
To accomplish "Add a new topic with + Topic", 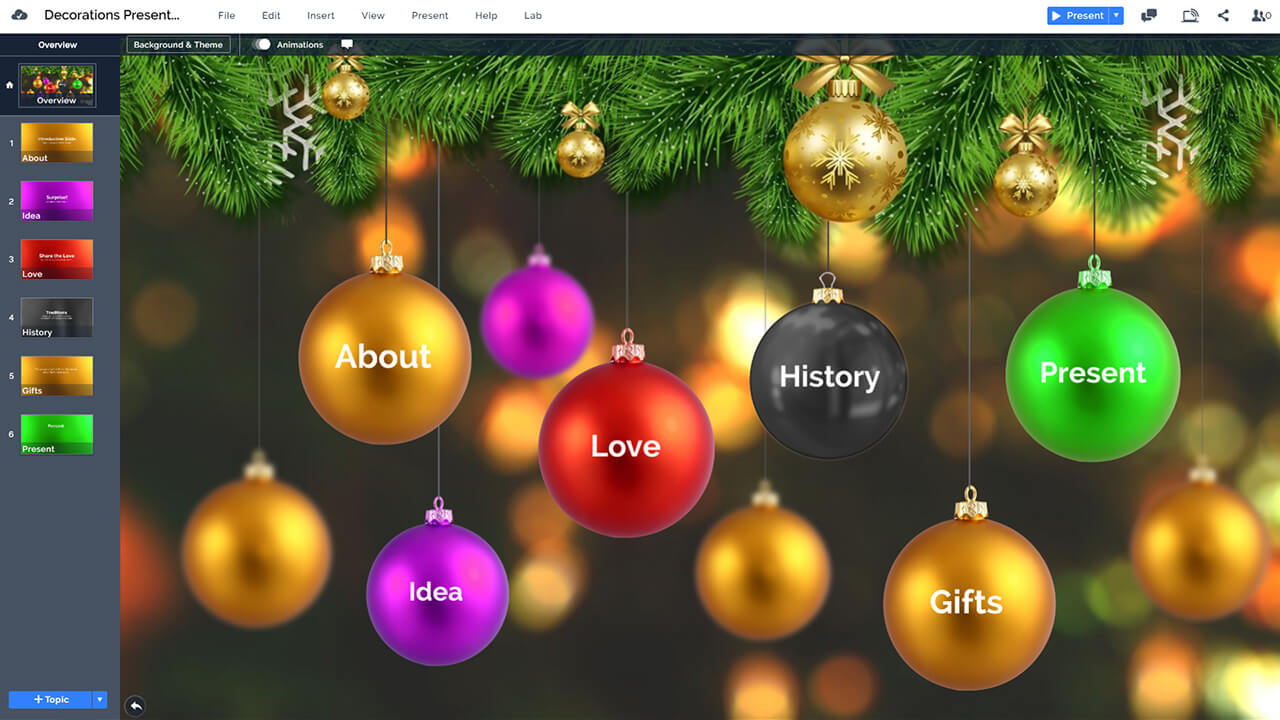I will click(x=50, y=700).
